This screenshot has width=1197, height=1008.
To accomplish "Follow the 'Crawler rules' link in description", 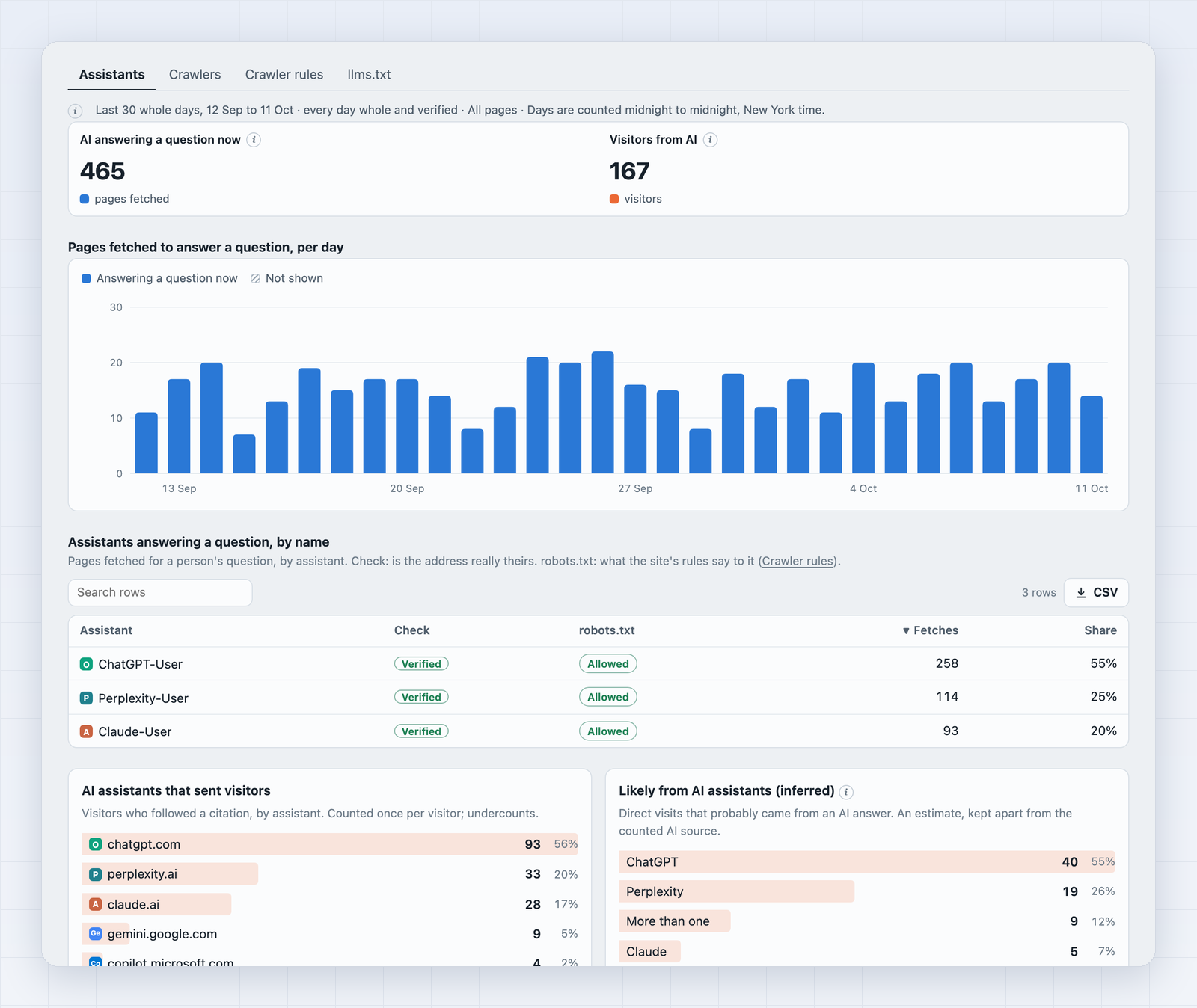I will (x=798, y=561).
